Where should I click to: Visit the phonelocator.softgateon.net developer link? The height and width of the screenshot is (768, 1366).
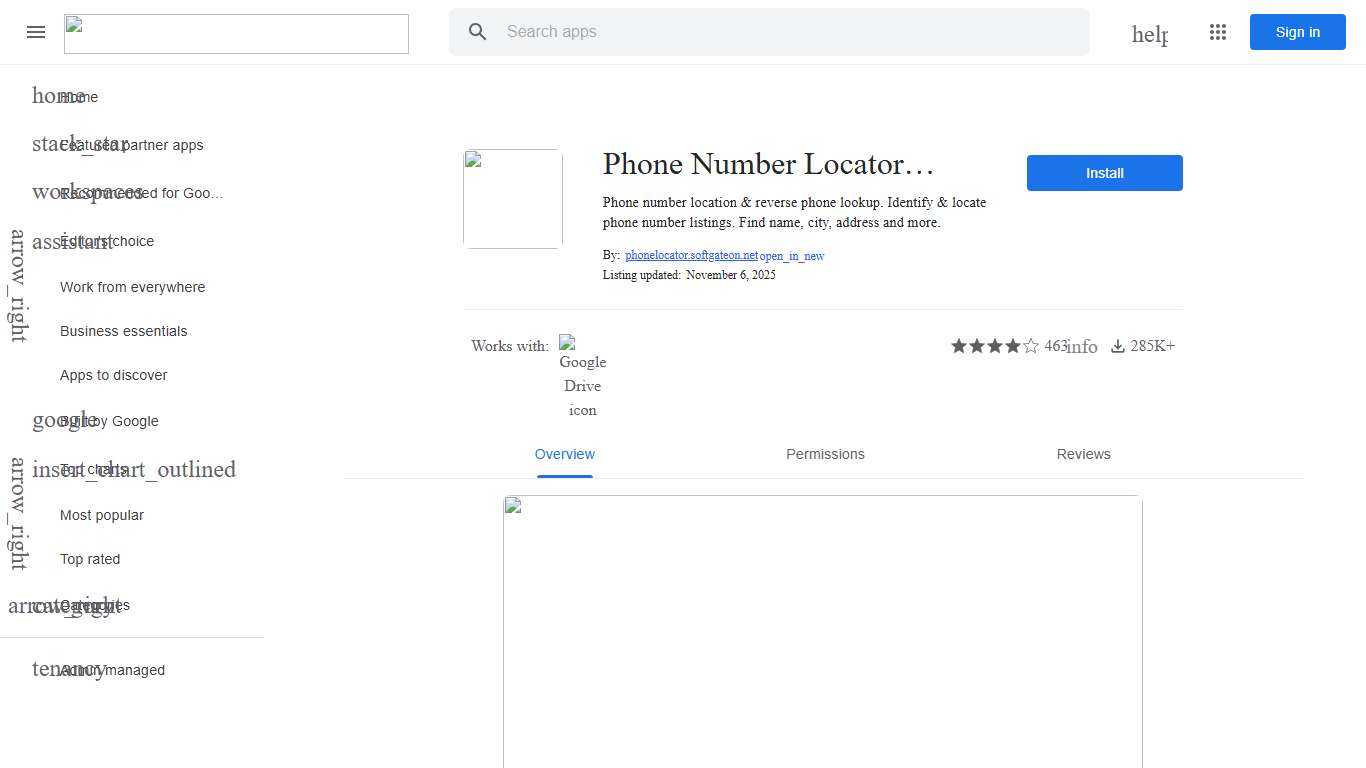pos(690,255)
